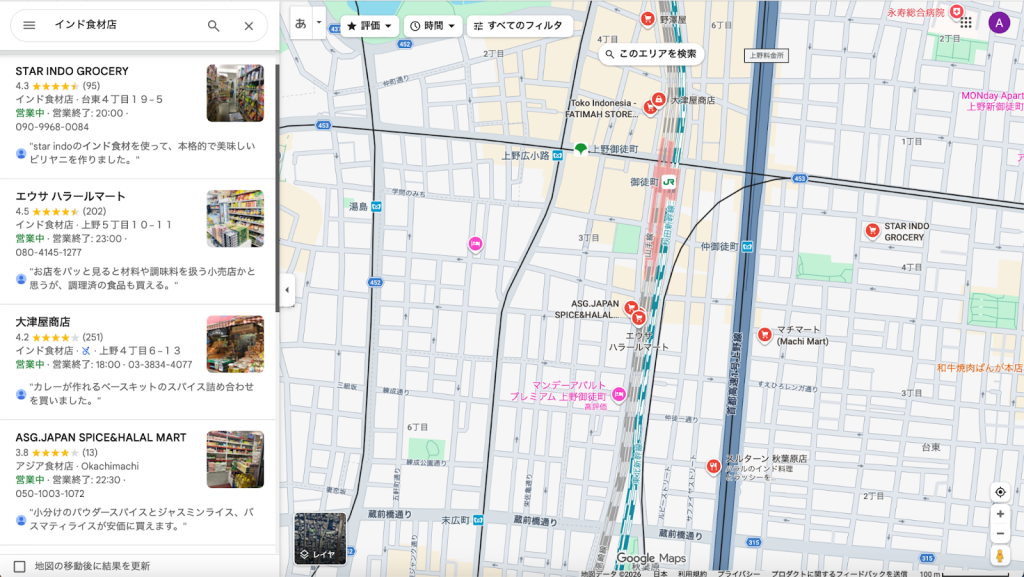The image size is (1024, 577).
Task: Open the hamburger main menu
Action: (29, 25)
